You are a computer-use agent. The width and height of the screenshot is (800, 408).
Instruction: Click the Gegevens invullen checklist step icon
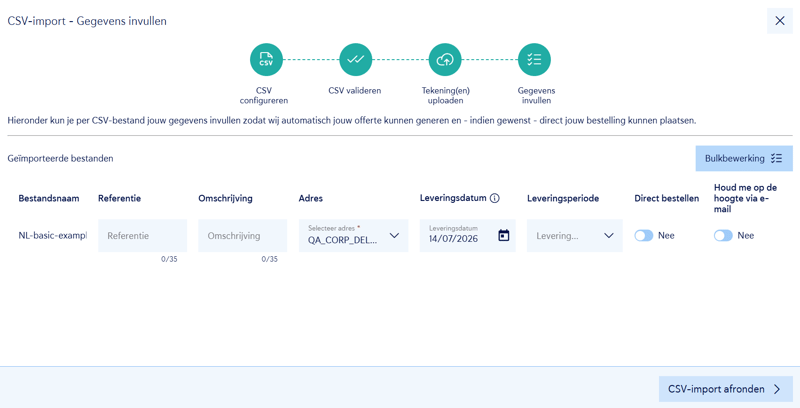point(534,60)
